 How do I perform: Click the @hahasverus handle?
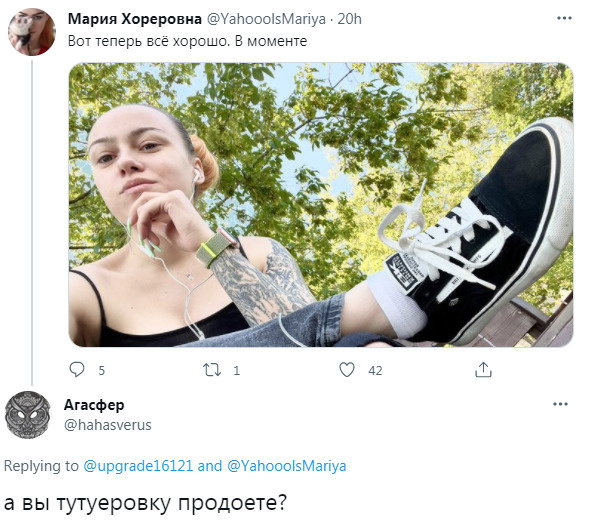[108, 425]
